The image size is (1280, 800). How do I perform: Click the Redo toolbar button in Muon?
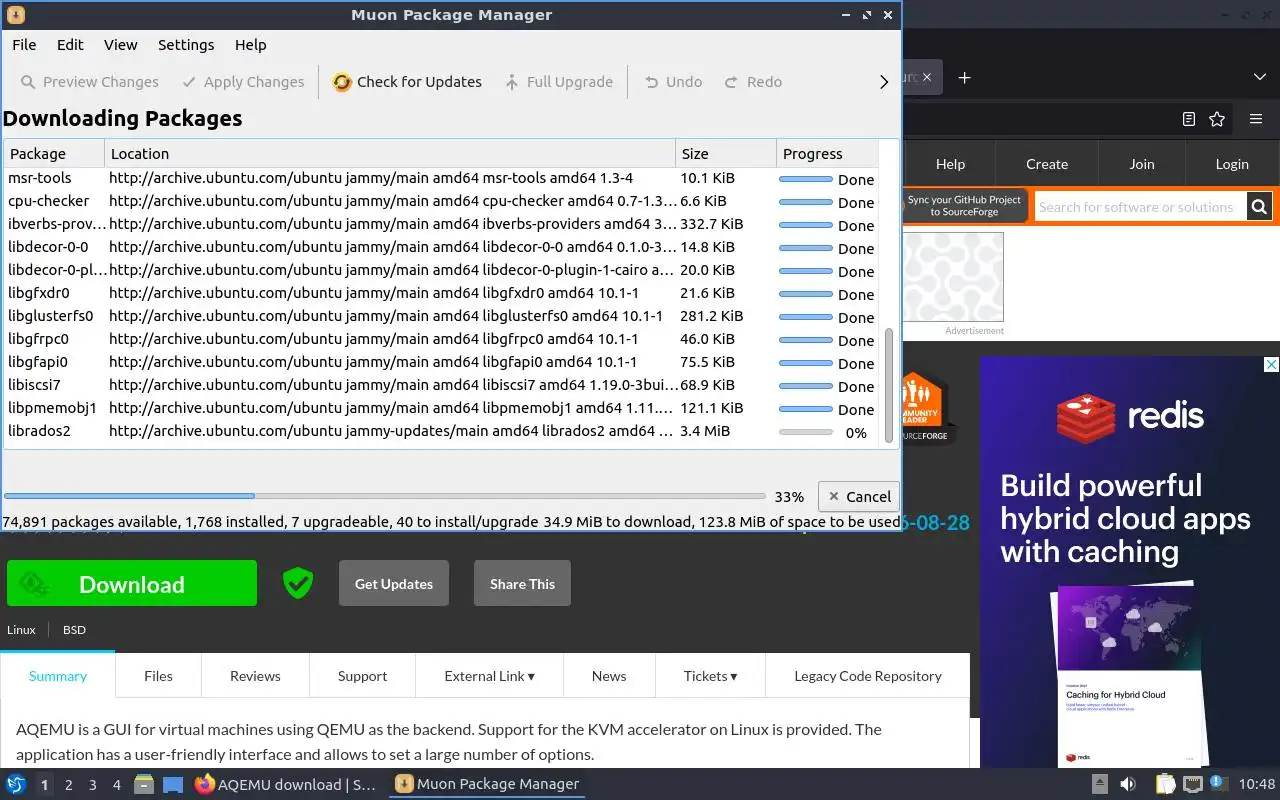tap(753, 82)
